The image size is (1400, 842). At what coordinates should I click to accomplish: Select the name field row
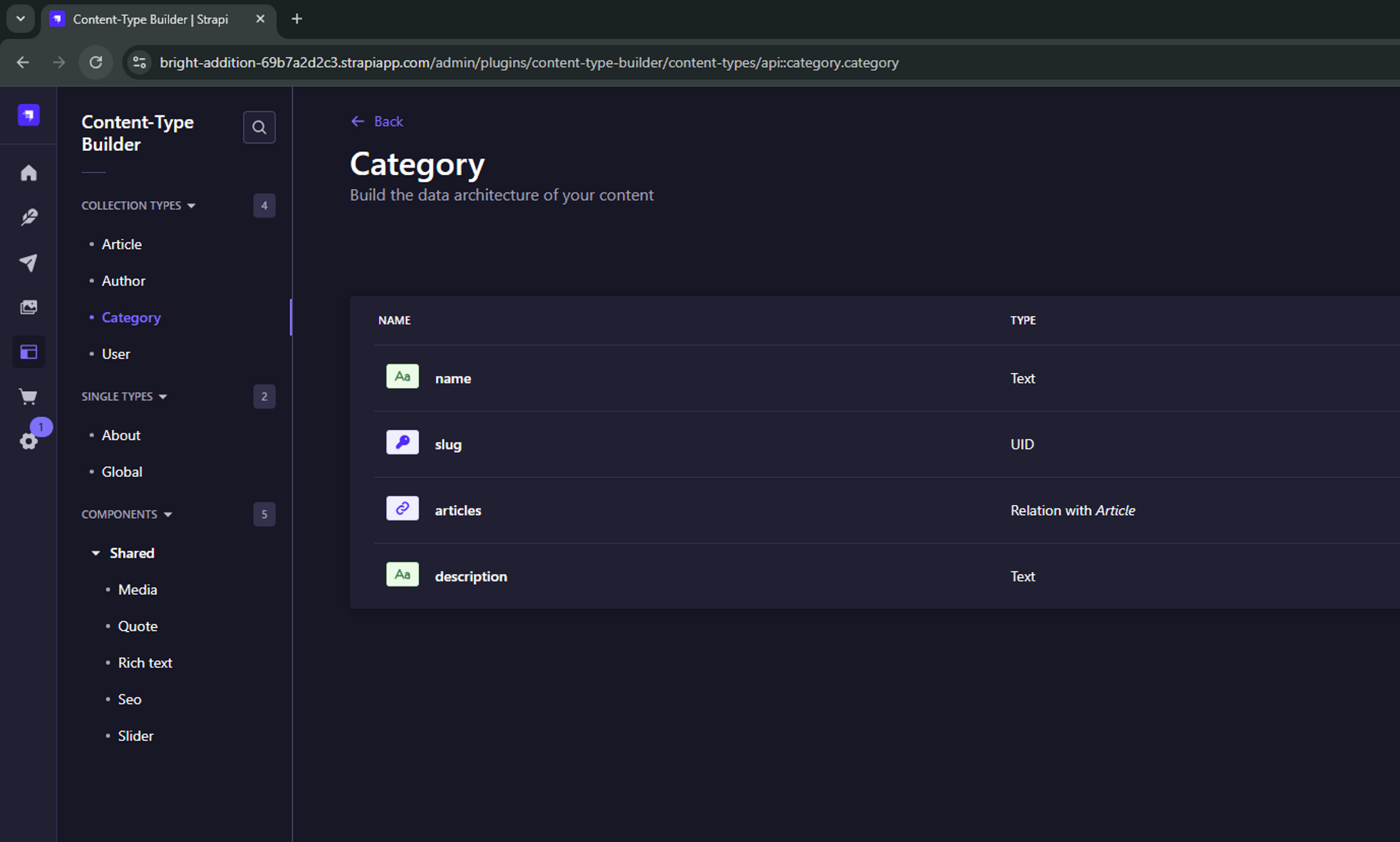coord(887,378)
